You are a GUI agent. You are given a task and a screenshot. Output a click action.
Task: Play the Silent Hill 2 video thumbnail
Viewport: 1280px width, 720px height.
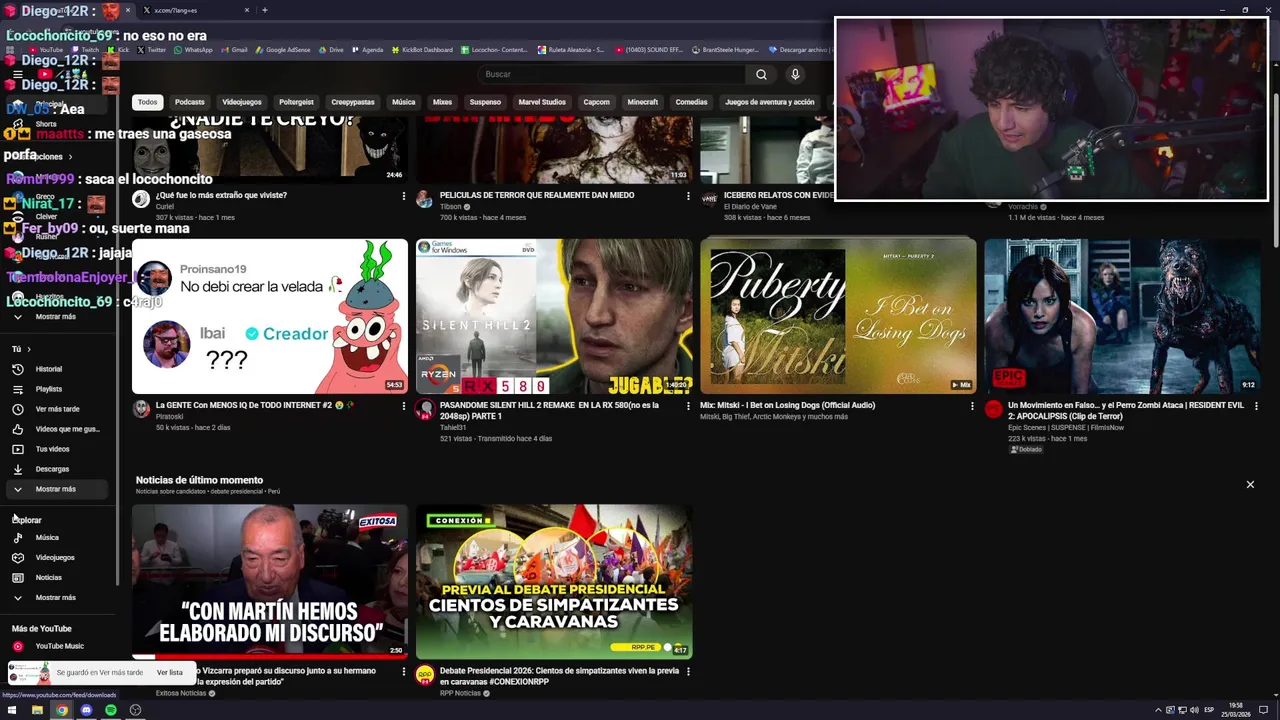pos(554,316)
